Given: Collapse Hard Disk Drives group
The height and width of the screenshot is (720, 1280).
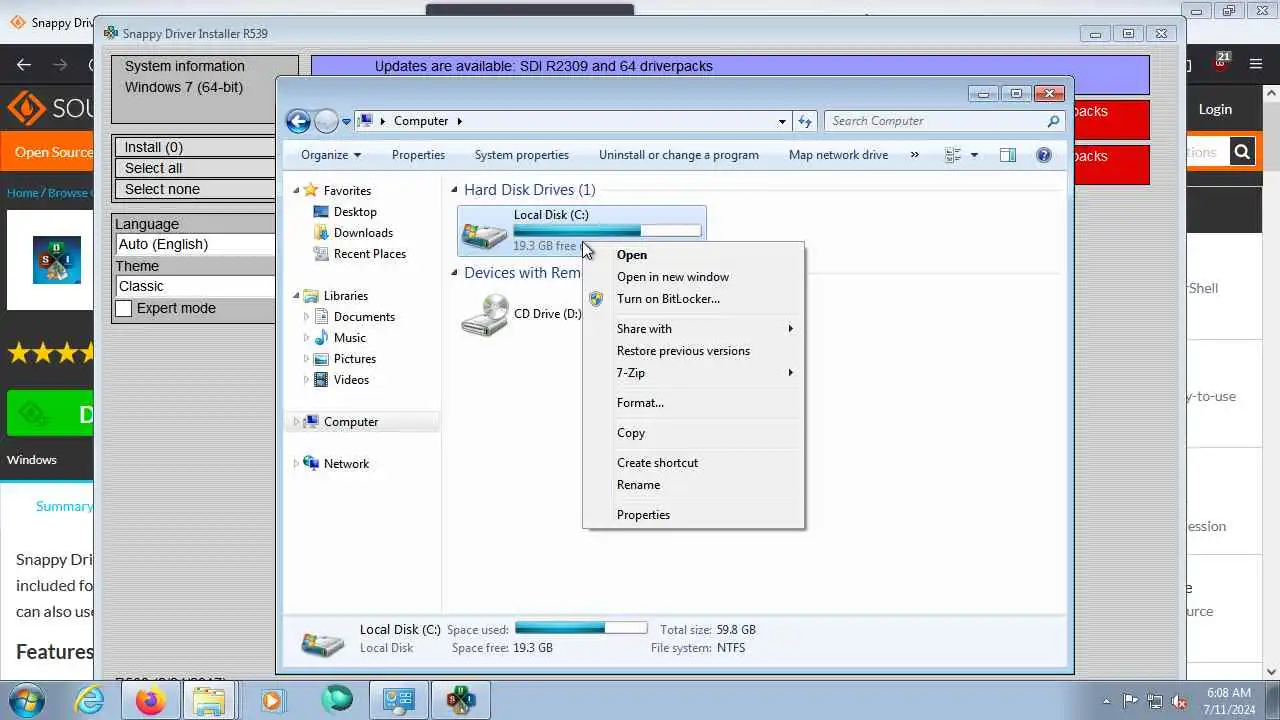Looking at the screenshot, I should click(454, 190).
